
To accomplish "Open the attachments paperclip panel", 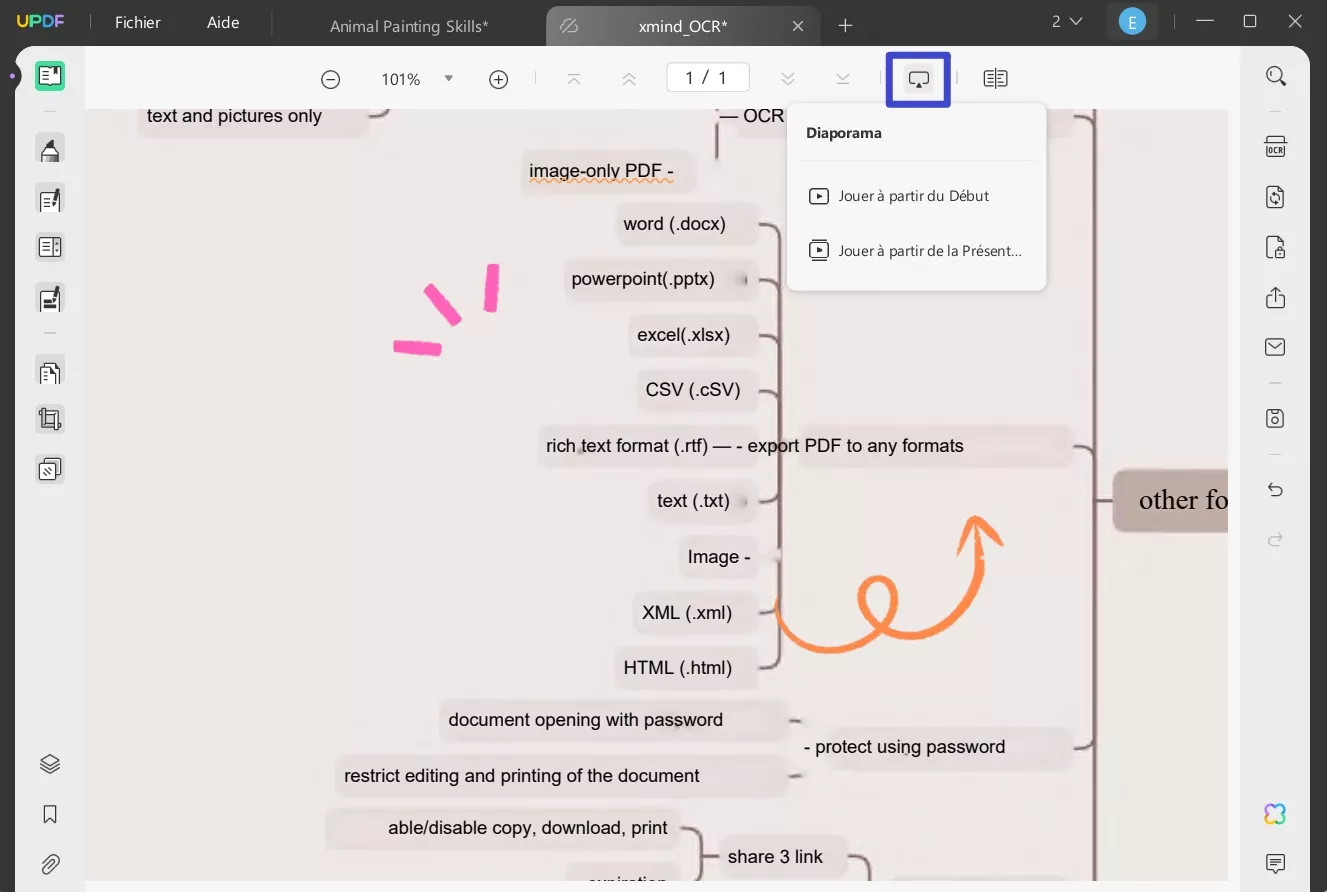I will (x=50, y=864).
